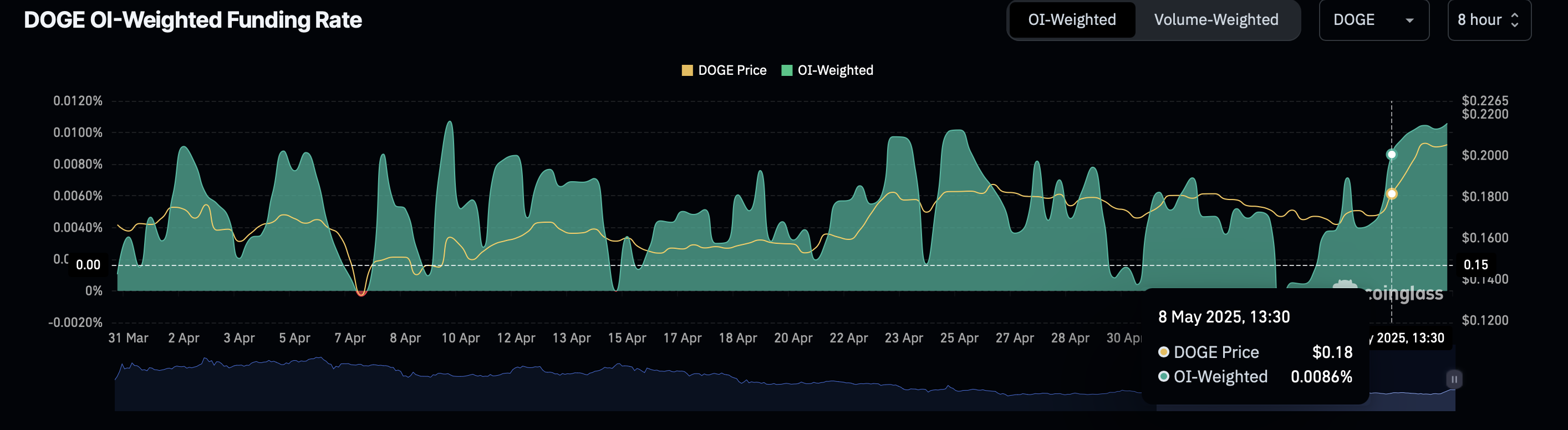The height and width of the screenshot is (430, 1568).
Task: Click the '7 Apr' axis label
Action: point(350,338)
